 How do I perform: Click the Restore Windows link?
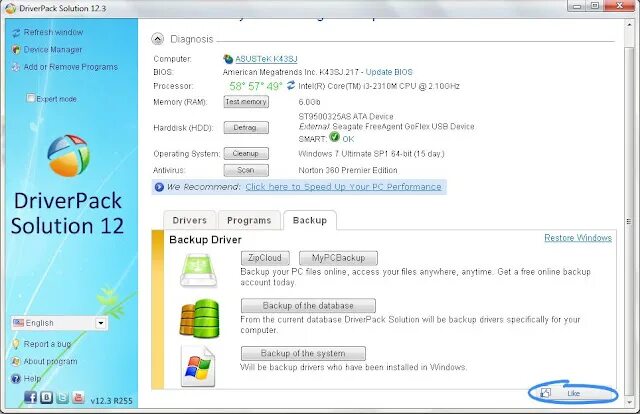click(578, 238)
